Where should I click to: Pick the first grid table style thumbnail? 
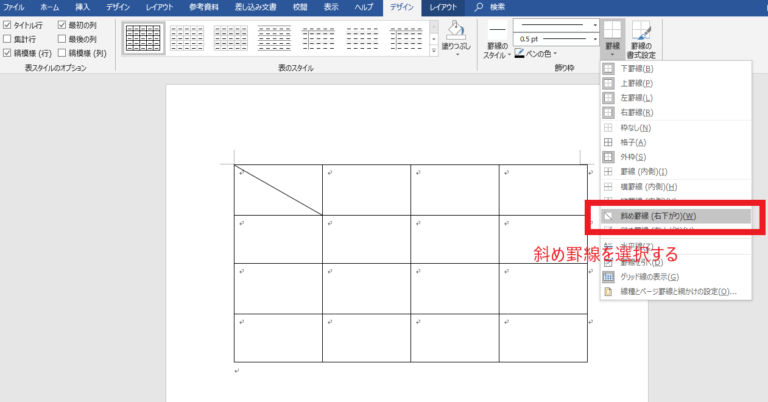tap(143, 38)
